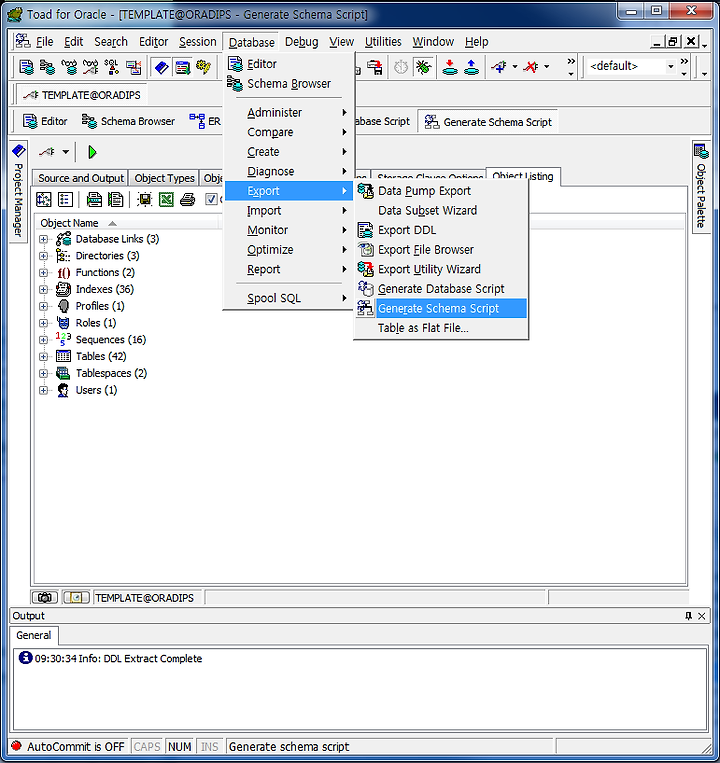Open the Object Palette side panel
Viewport: 720px width, 763px height.
701,187
